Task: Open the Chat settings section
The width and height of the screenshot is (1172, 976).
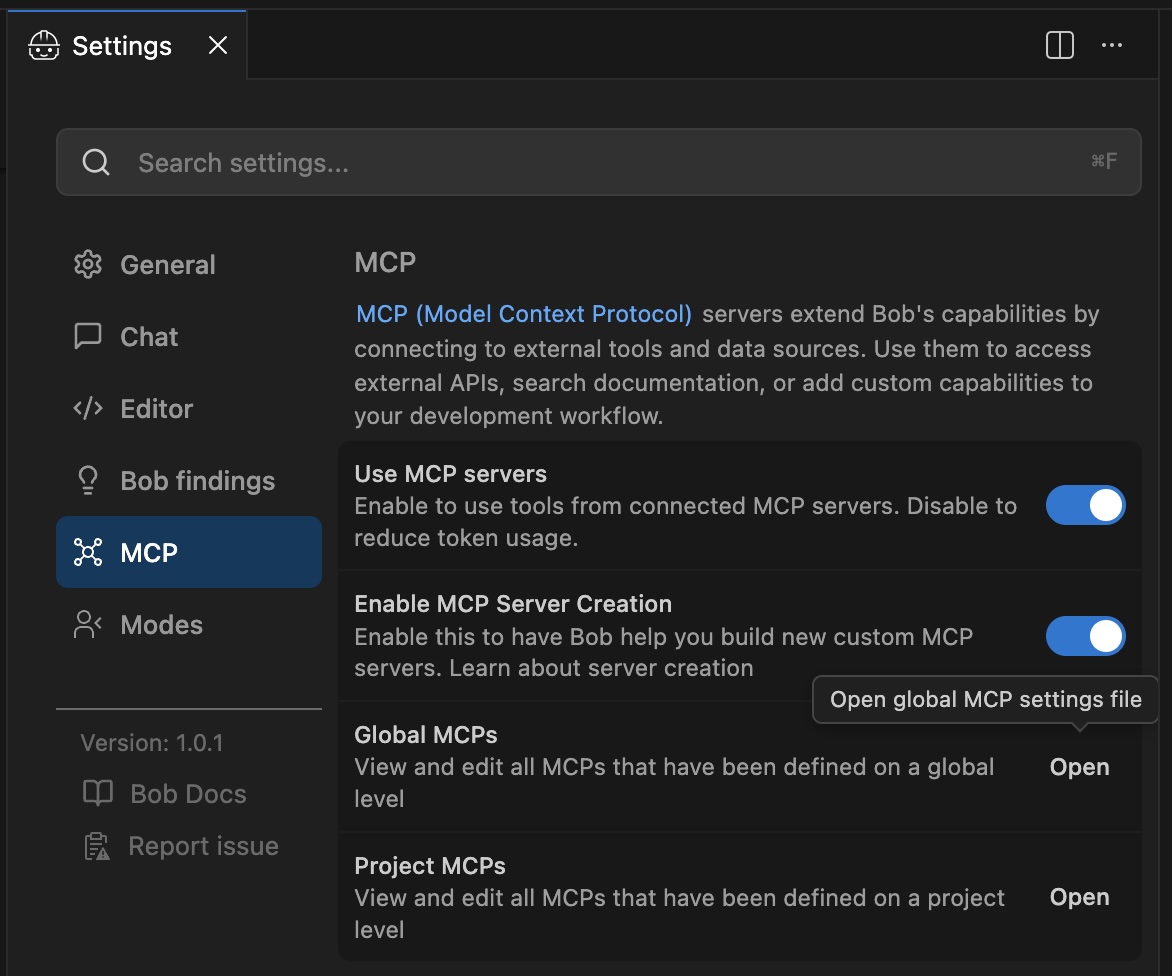Action: 188,336
